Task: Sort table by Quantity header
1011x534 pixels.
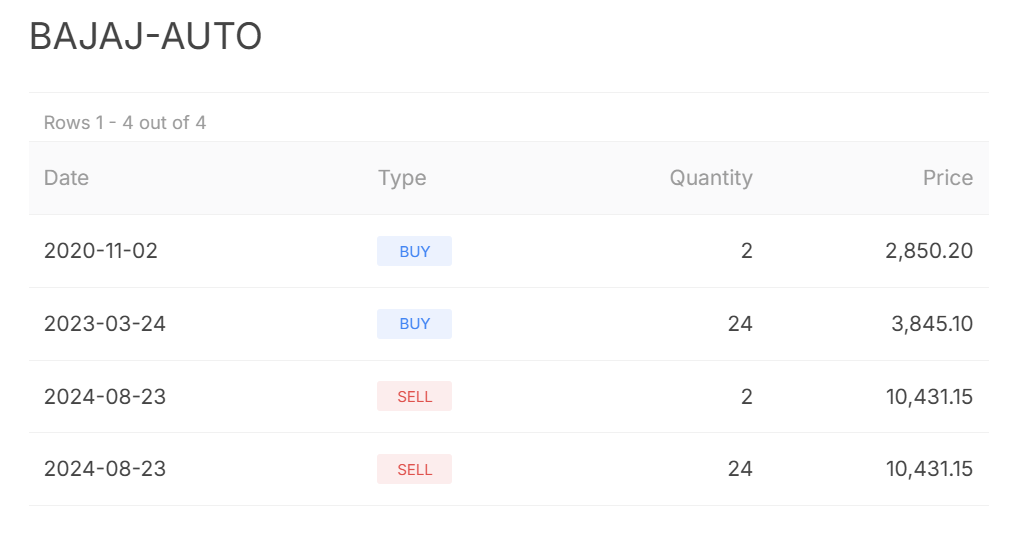Action: point(710,178)
